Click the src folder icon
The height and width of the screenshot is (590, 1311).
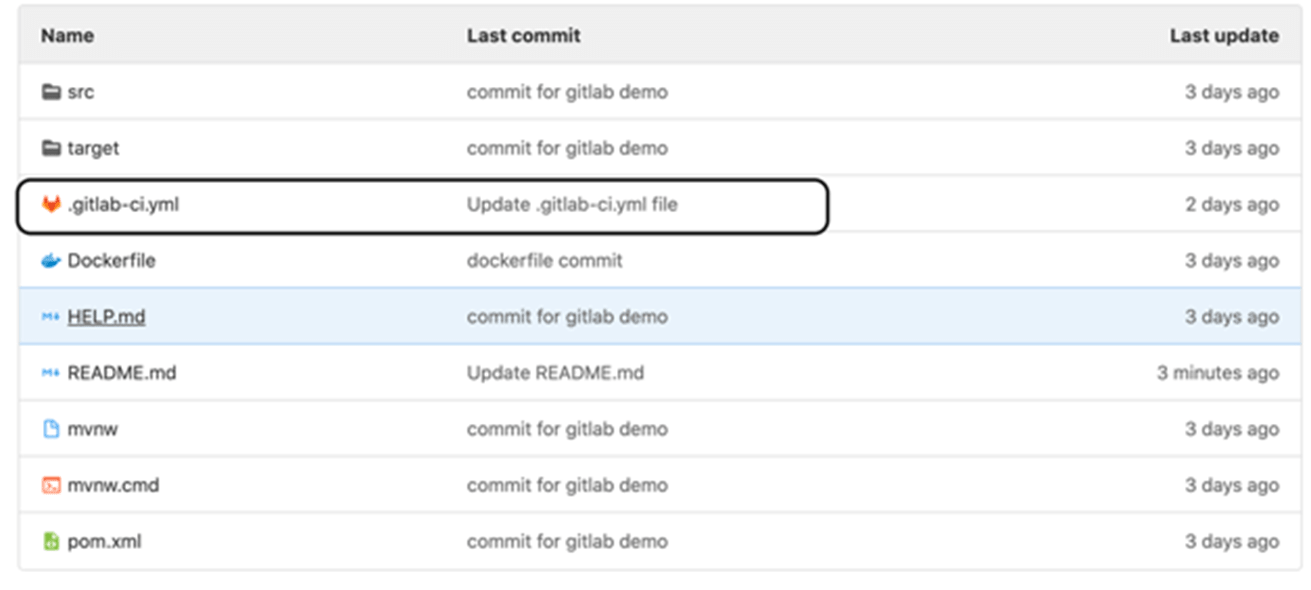coord(51,92)
